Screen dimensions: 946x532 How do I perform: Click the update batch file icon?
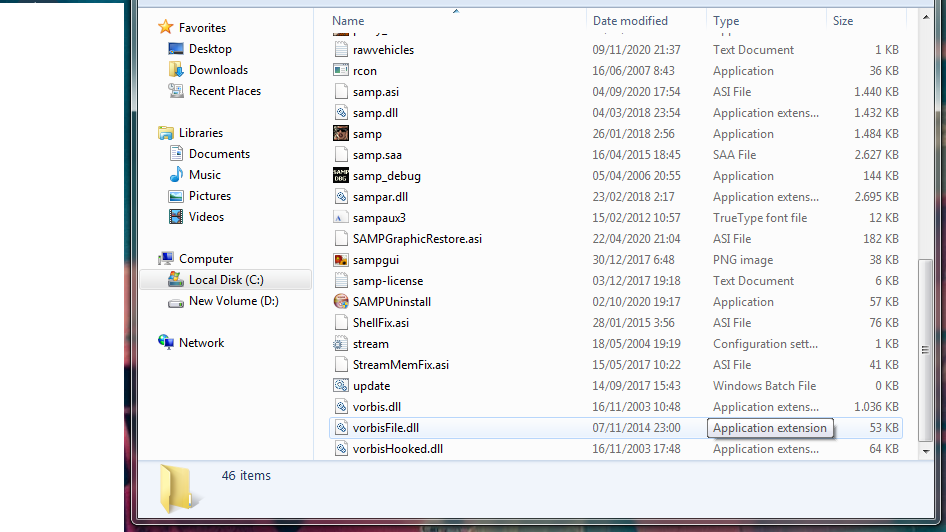coord(341,386)
